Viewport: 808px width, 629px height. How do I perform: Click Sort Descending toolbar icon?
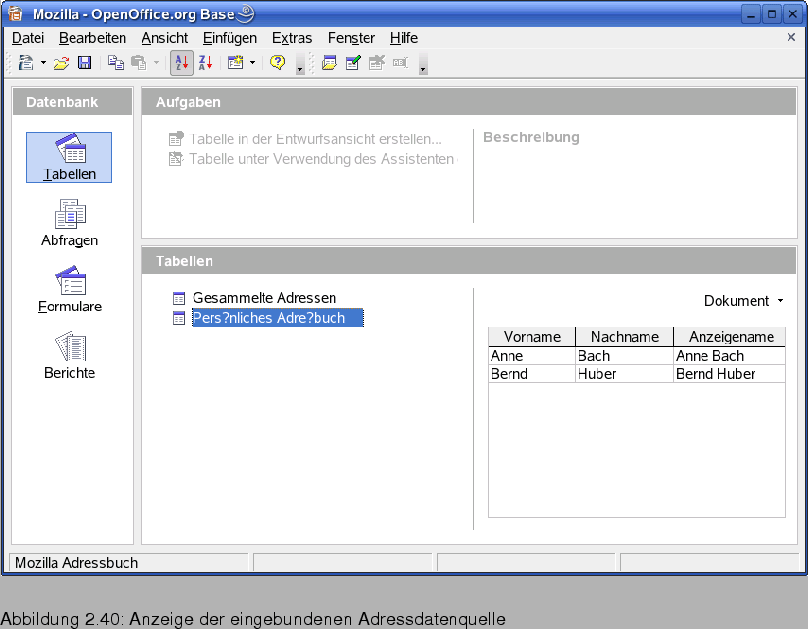[205, 63]
